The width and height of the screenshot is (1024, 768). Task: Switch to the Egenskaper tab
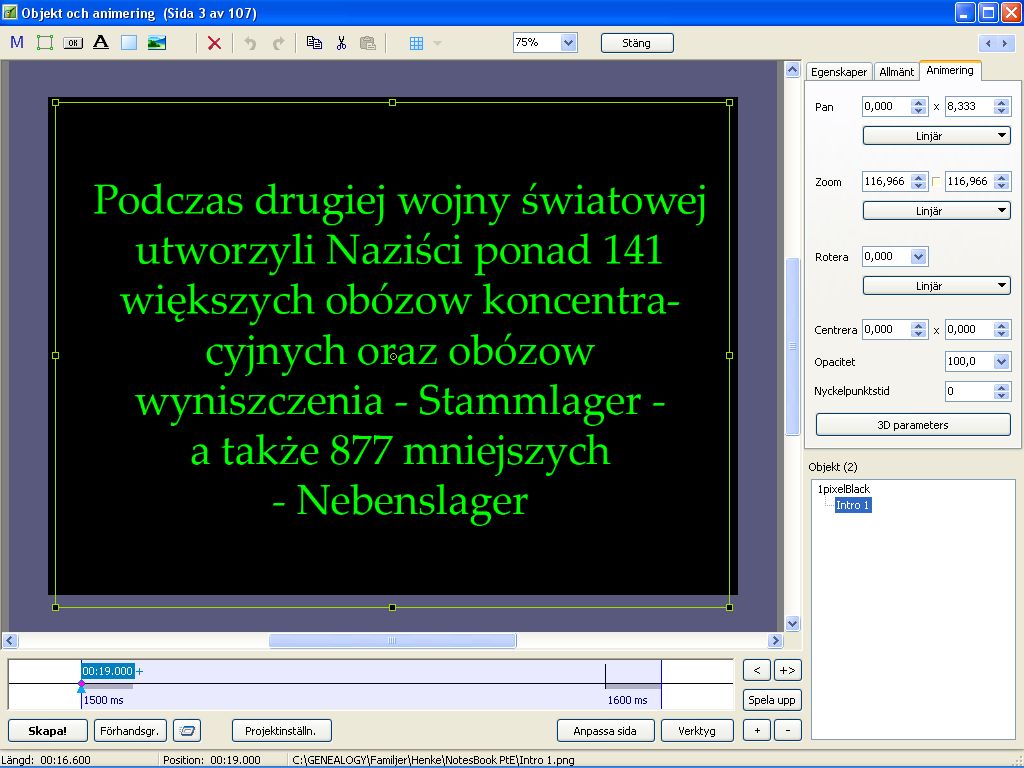click(x=839, y=72)
